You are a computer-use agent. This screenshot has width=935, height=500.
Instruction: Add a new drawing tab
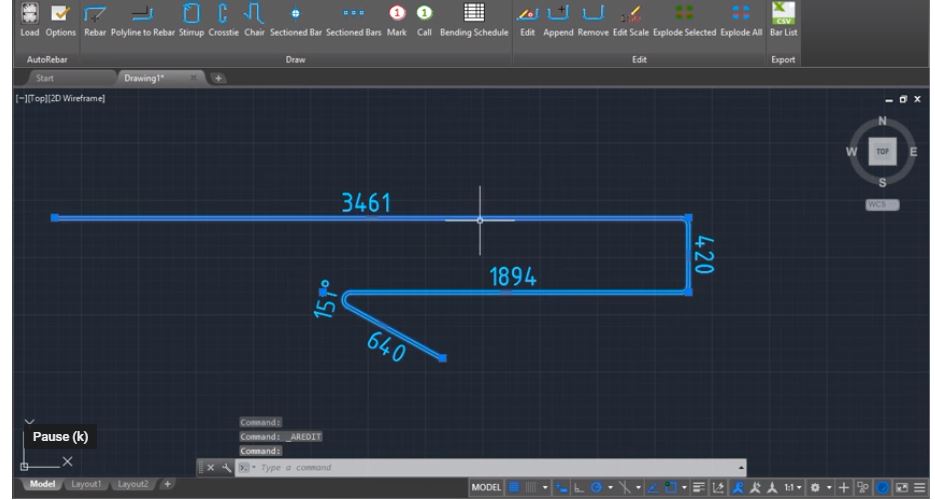coord(218,78)
